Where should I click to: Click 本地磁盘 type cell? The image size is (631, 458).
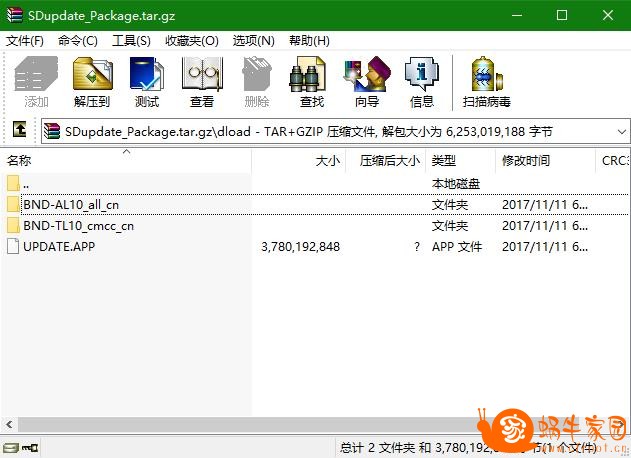point(456,184)
